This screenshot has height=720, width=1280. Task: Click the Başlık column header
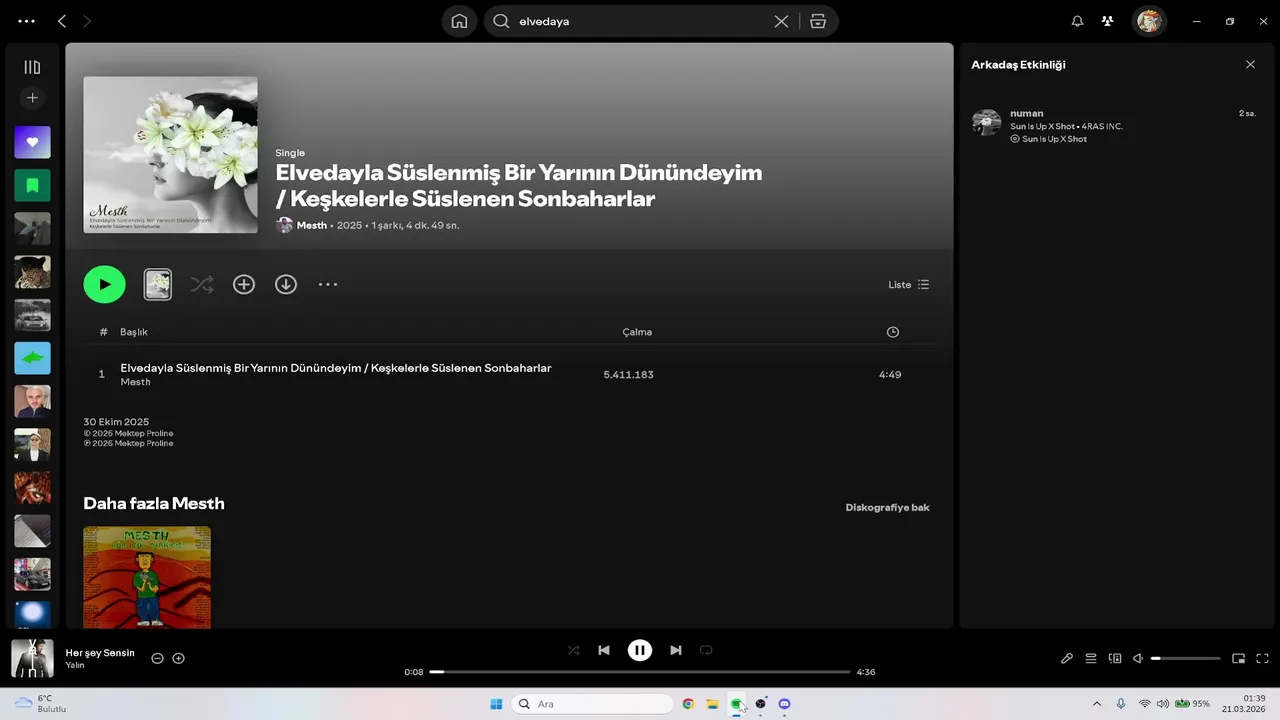pyautogui.click(x=134, y=332)
